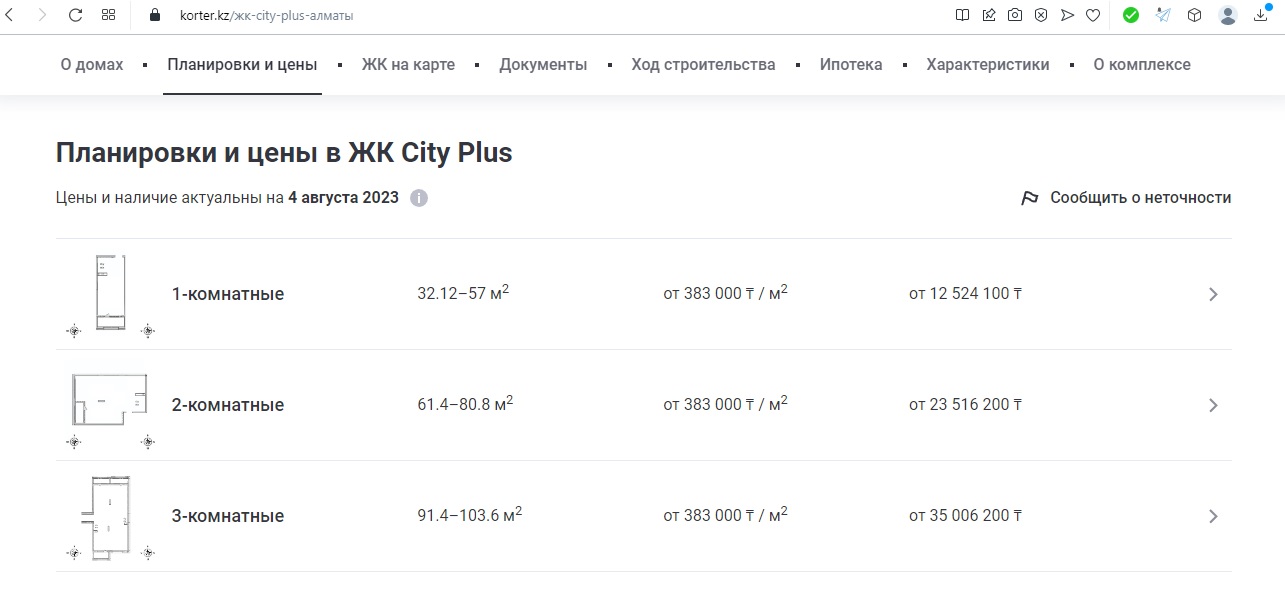The width and height of the screenshot is (1285, 597).
Task: Switch to the Характеристики tab
Action: pyautogui.click(x=988, y=64)
